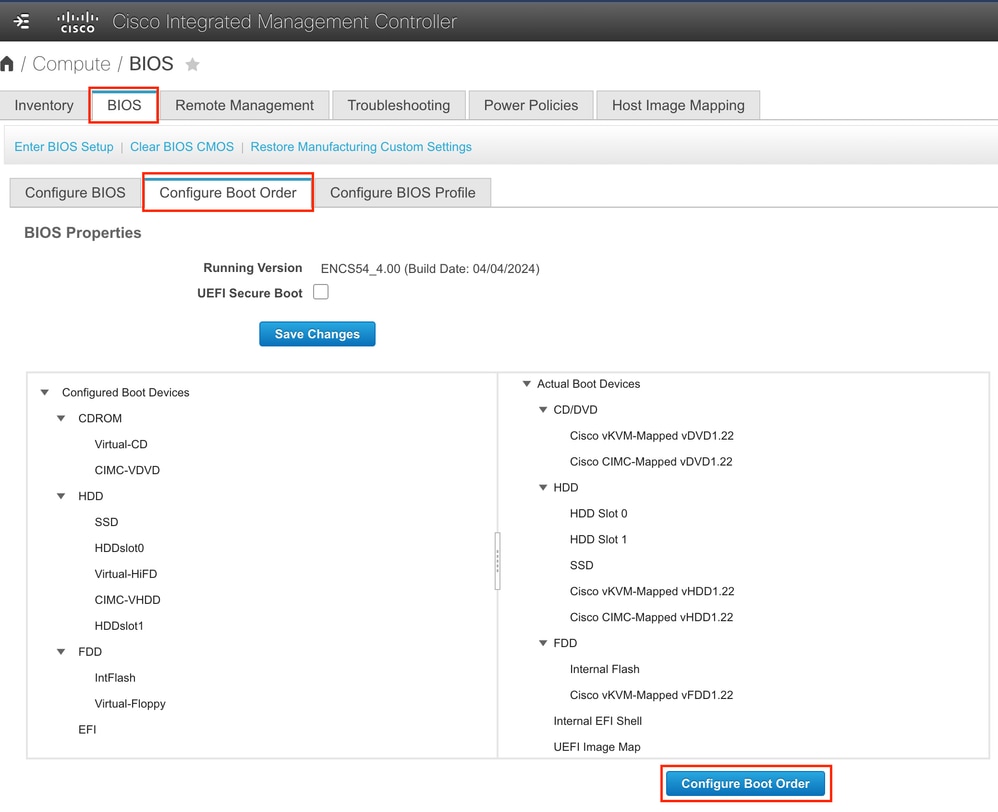Open the Inventory tab
The width and height of the screenshot is (998, 812).
[x=44, y=106]
